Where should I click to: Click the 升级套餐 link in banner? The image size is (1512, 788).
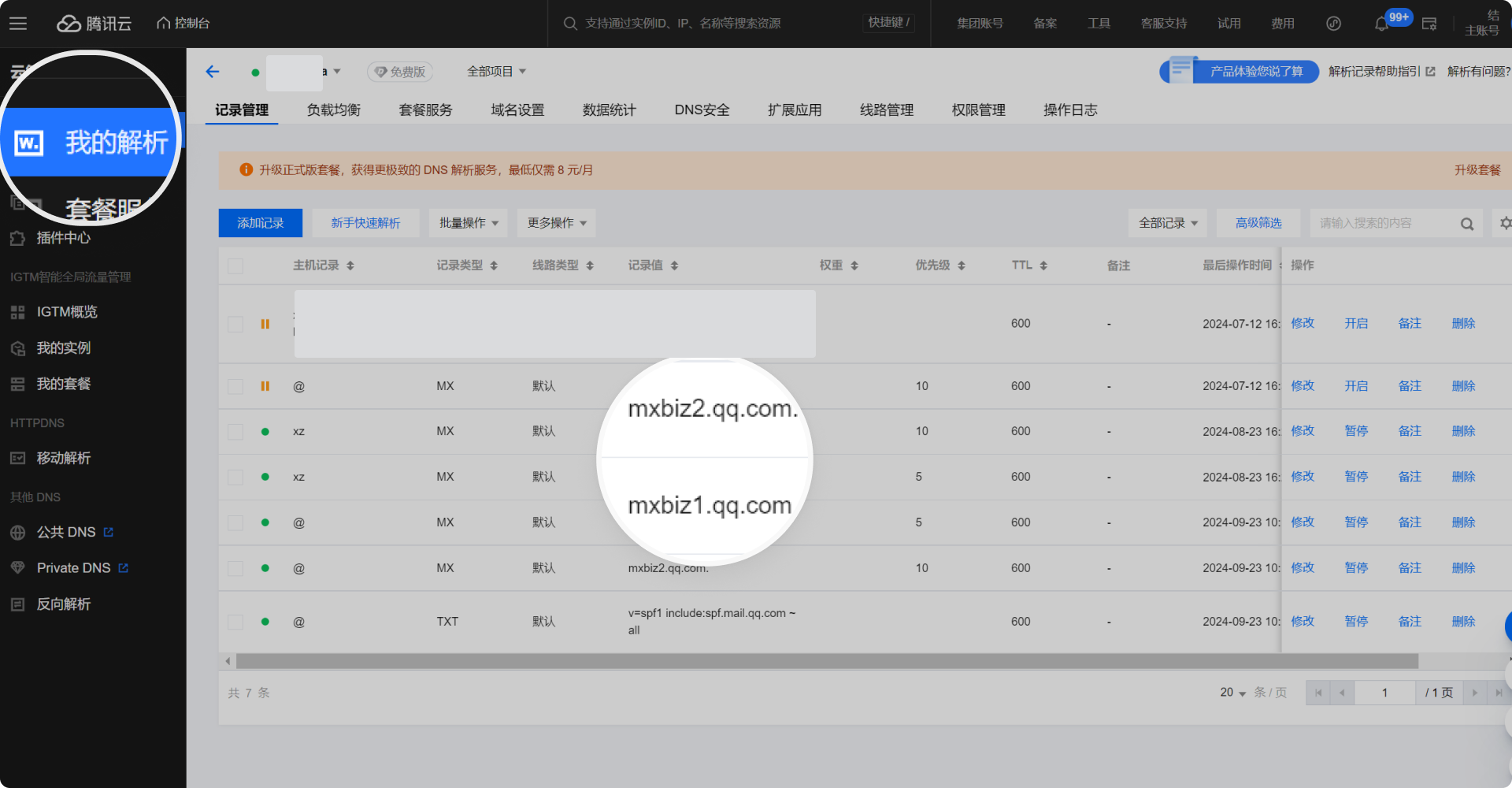tap(1477, 169)
